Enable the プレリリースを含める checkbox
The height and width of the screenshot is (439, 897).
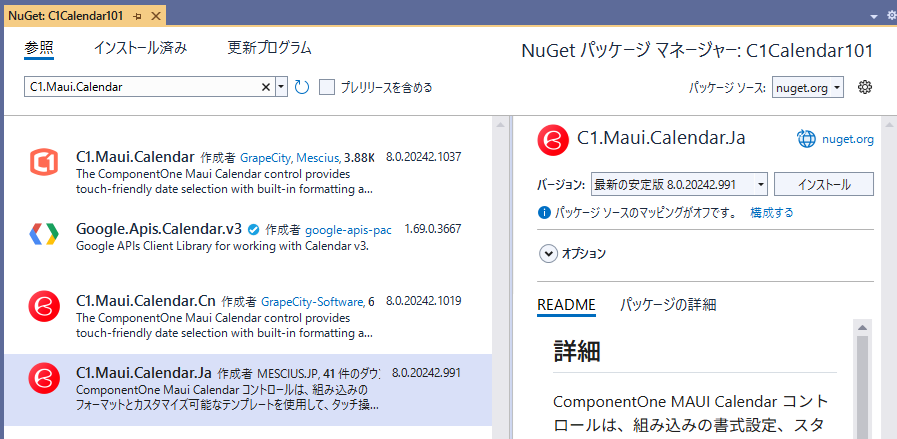tap(327, 88)
